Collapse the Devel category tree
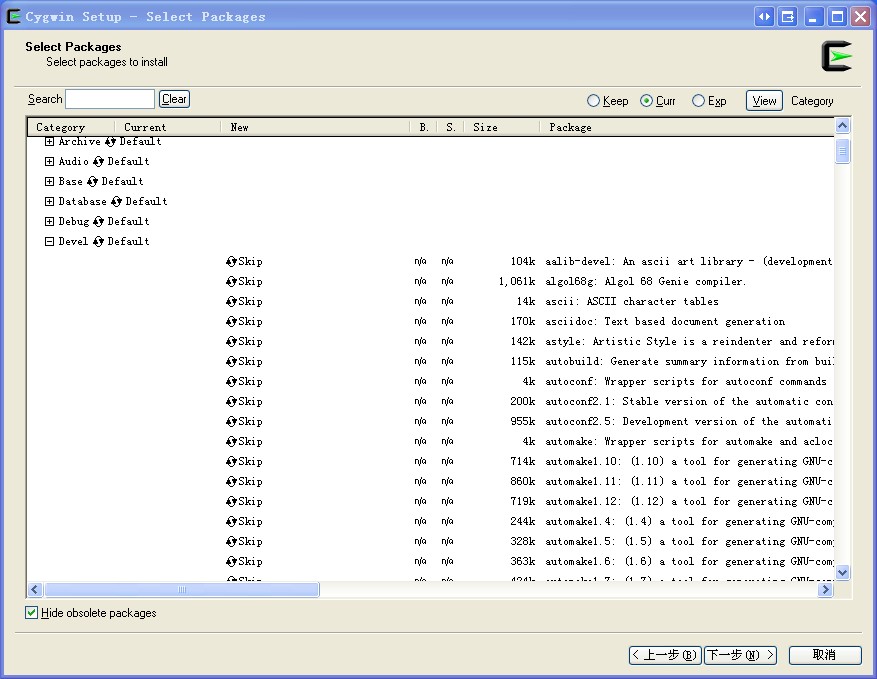877x679 pixels. (49, 241)
